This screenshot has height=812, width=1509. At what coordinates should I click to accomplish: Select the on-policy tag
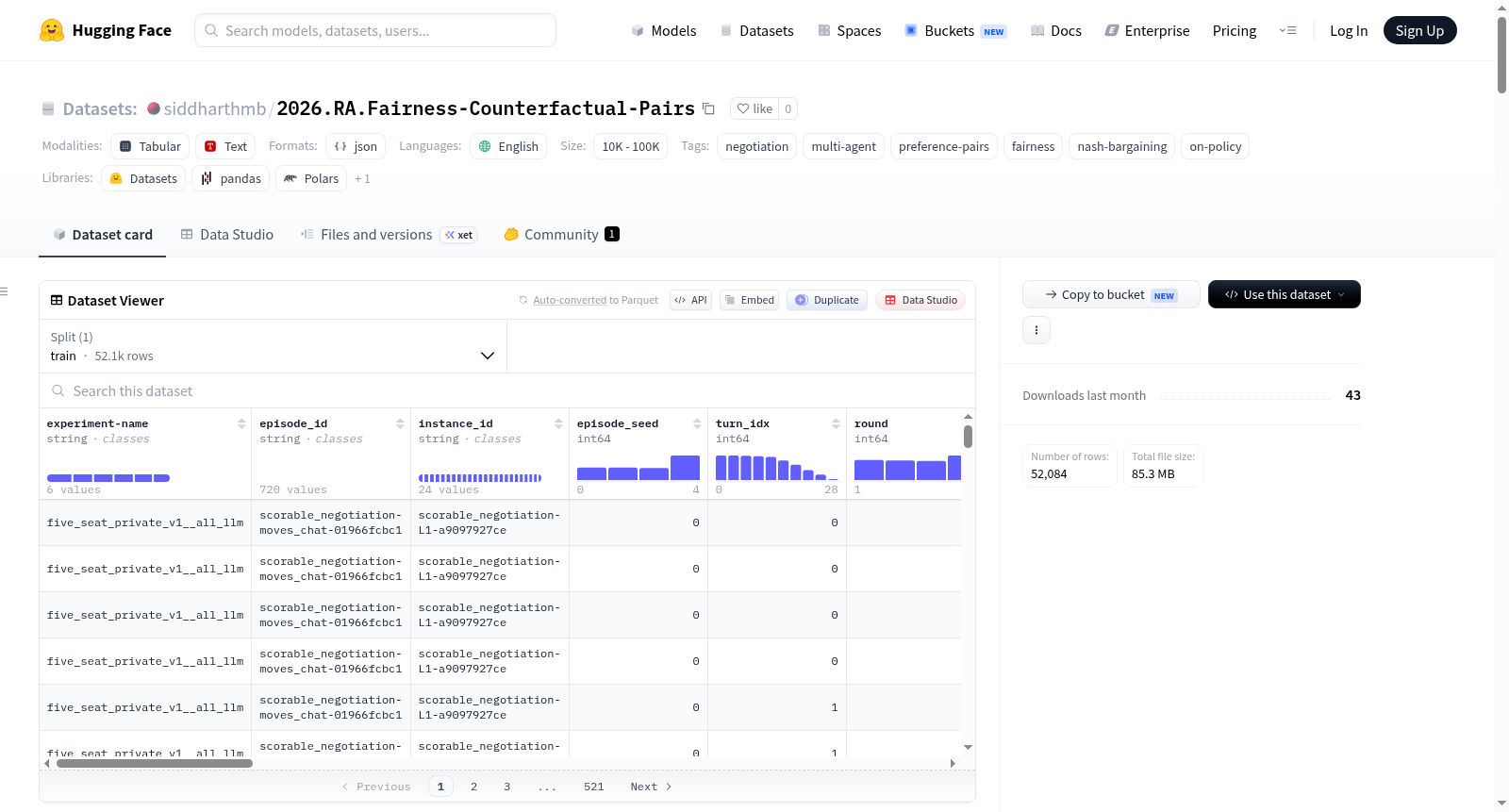1215,146
